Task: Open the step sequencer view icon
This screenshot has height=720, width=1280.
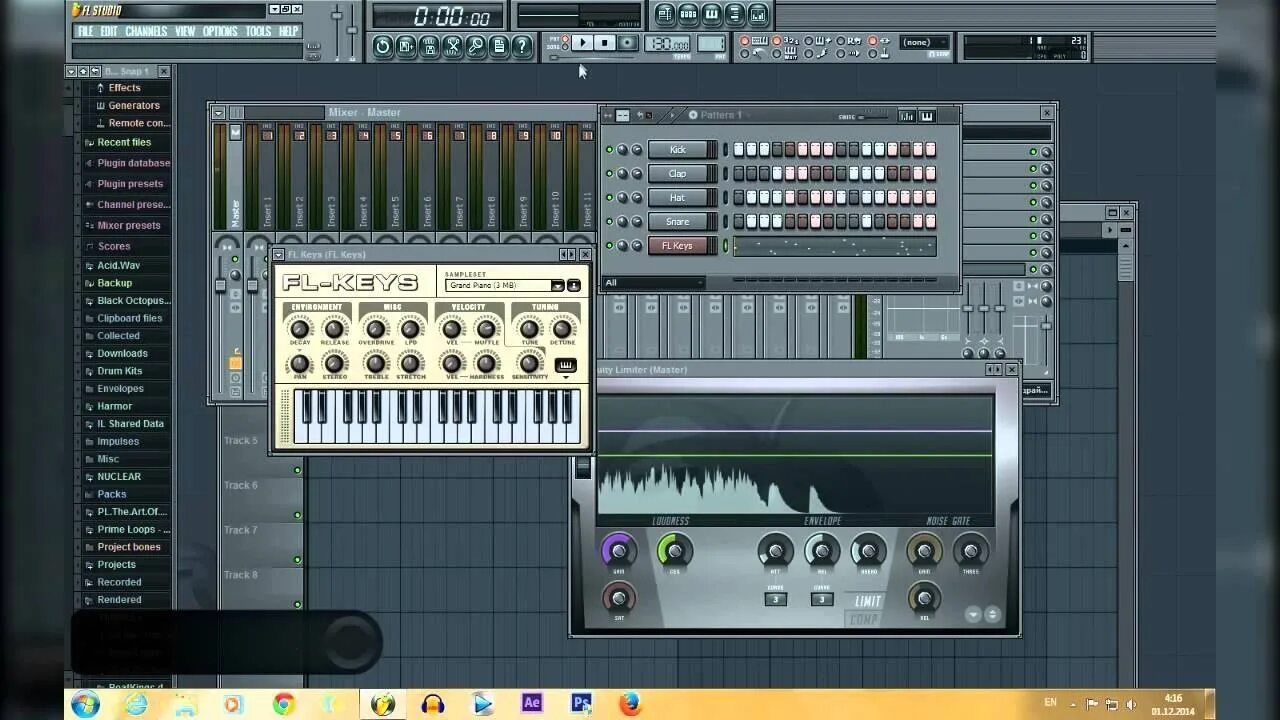Action: click(x=688, y=14)
